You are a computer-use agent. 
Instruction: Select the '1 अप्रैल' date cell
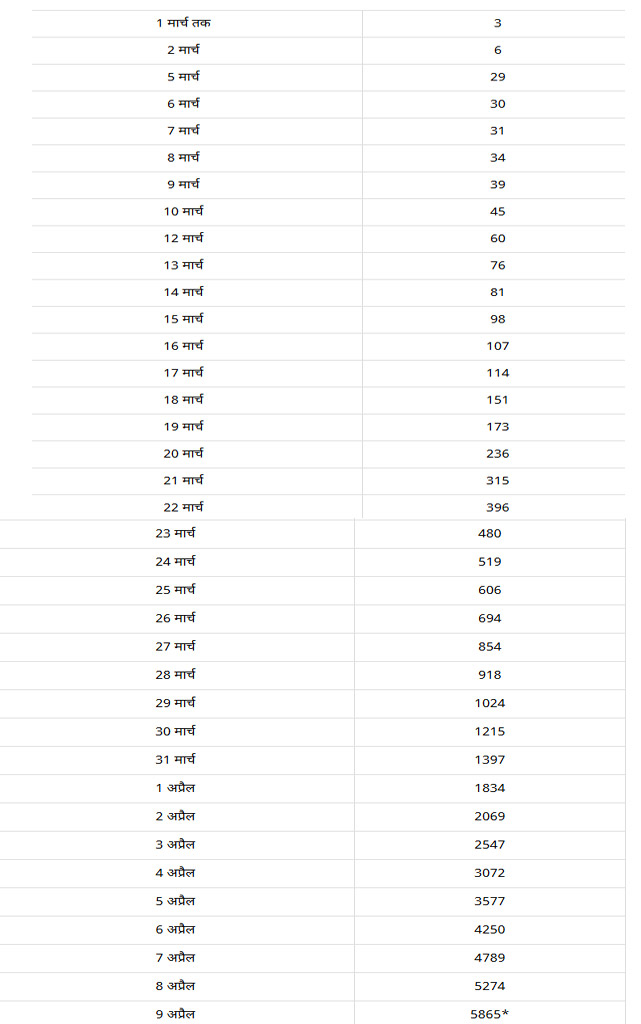click(176, 788)
